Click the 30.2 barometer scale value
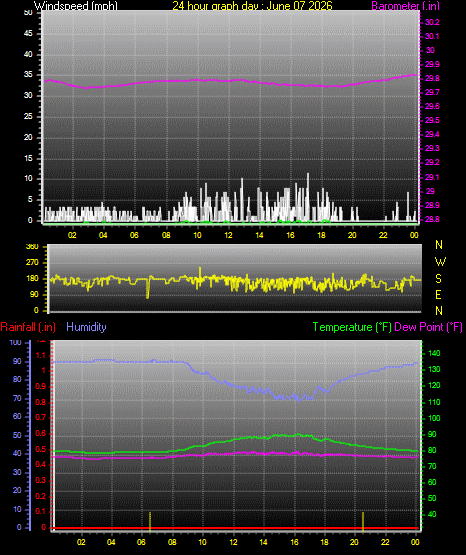Screen dimensions: 466x555 coord(432,22)
